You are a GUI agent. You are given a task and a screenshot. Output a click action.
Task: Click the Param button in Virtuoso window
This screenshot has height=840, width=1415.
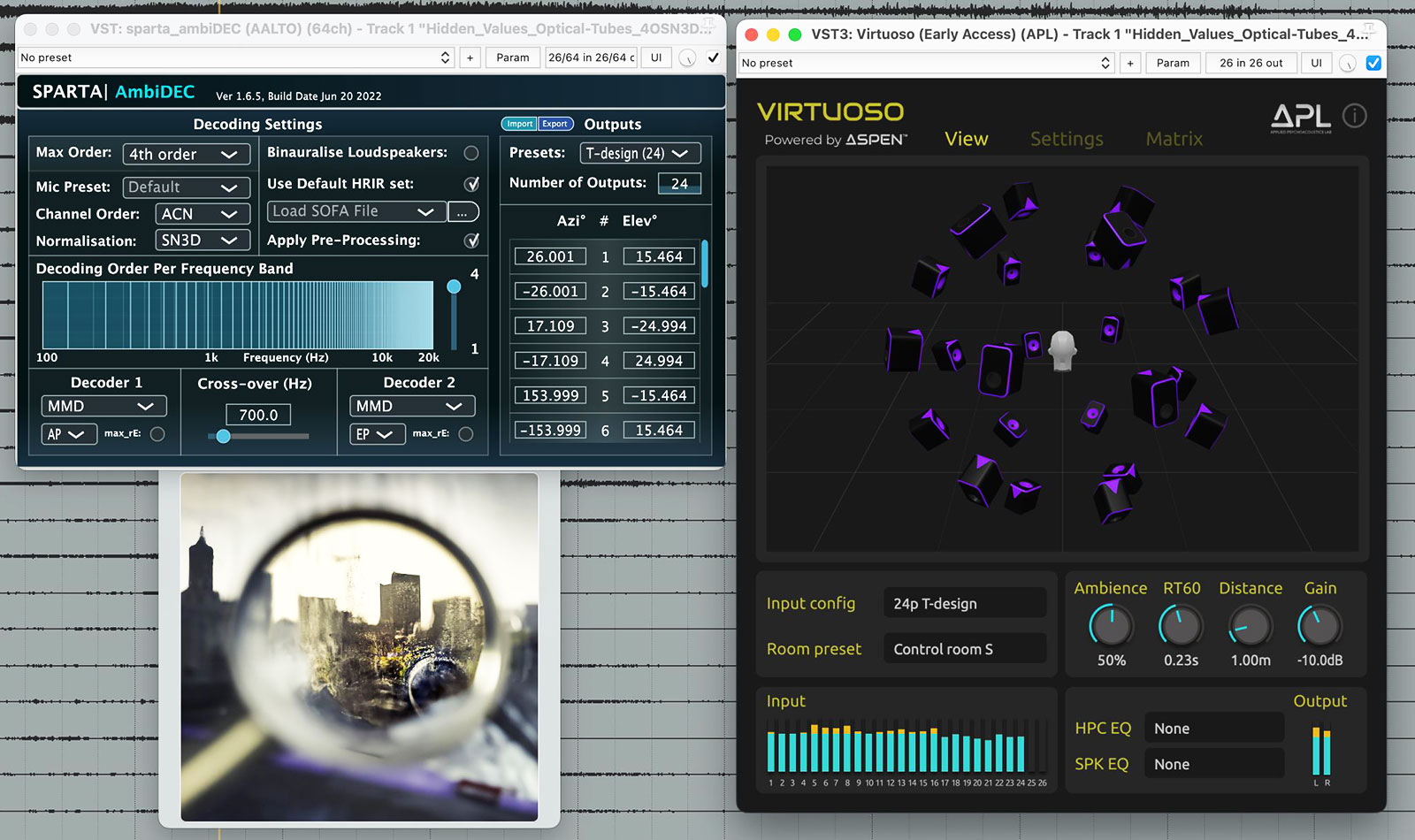pyautogui.click(x=1173, y=63)
